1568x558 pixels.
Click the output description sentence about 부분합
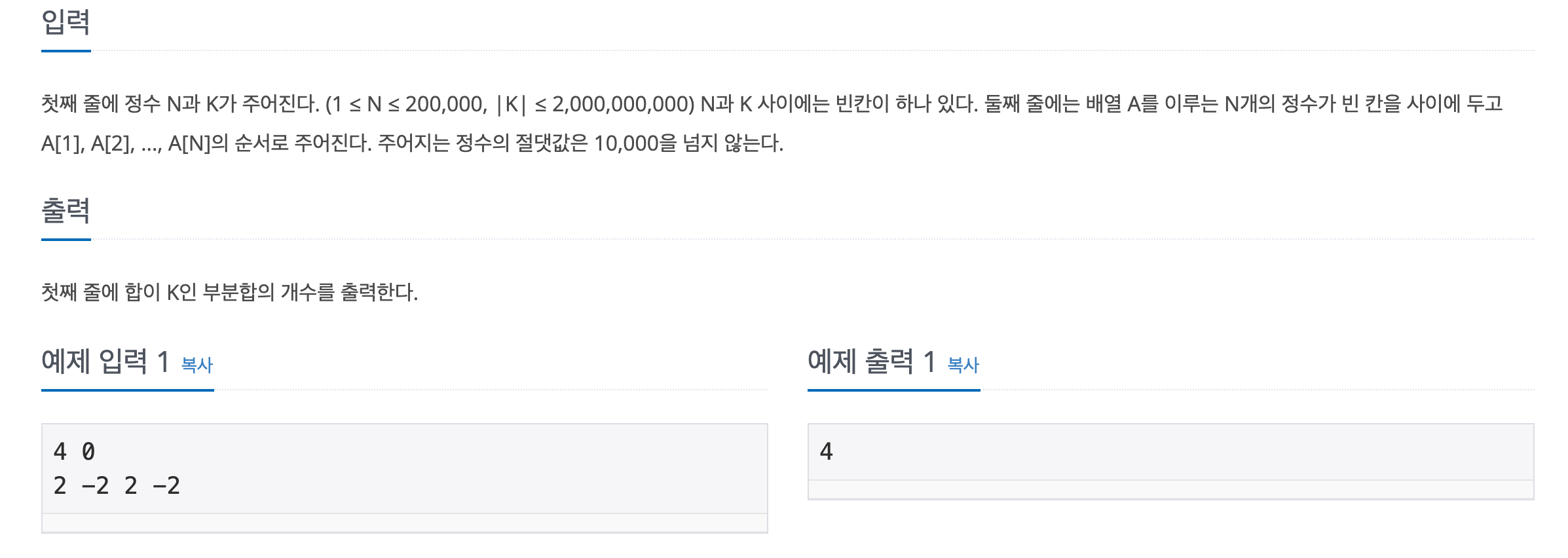[x=229, y=292]
